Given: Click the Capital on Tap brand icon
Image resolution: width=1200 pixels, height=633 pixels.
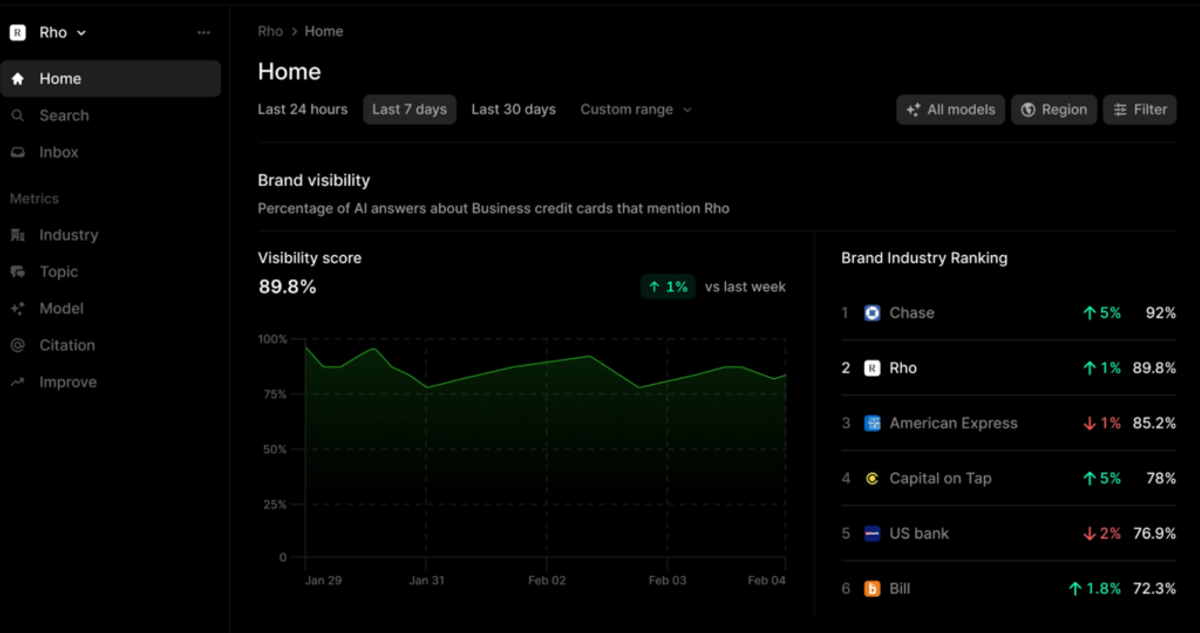Looking at the screenshot, I should tap(872, 478).
